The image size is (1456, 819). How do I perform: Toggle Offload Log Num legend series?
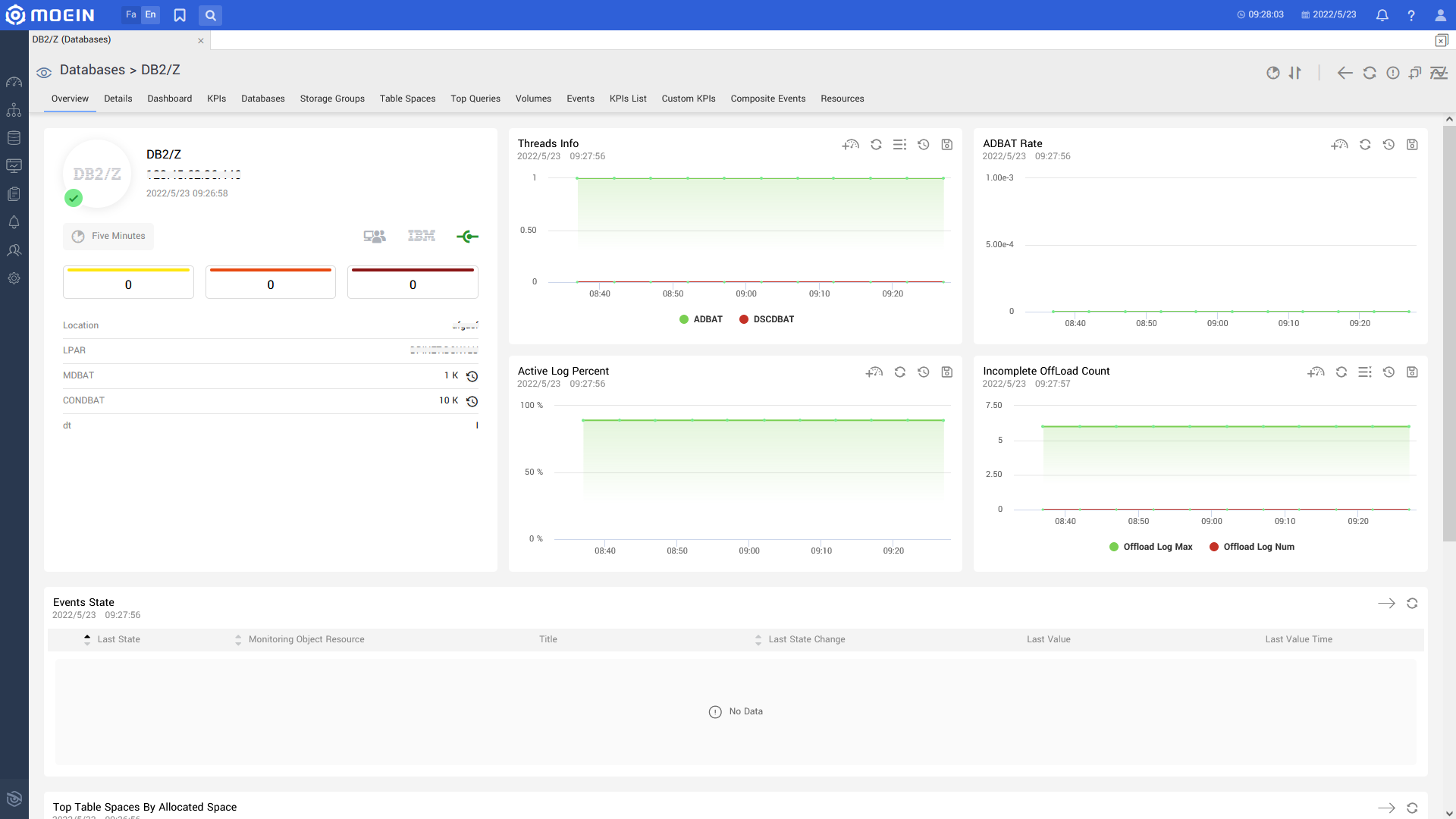click(x=1252, y=547)
